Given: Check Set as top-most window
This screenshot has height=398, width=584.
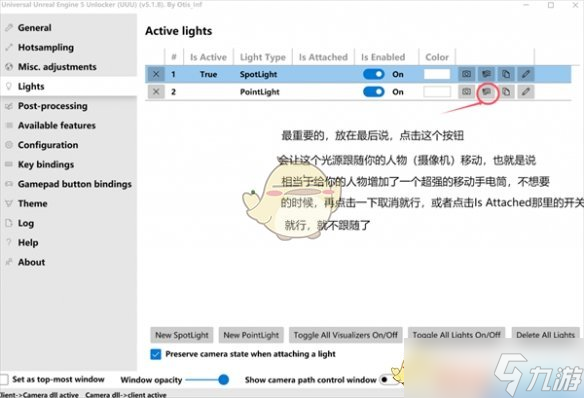Looking at the screenshot, I should pos(4,380).
